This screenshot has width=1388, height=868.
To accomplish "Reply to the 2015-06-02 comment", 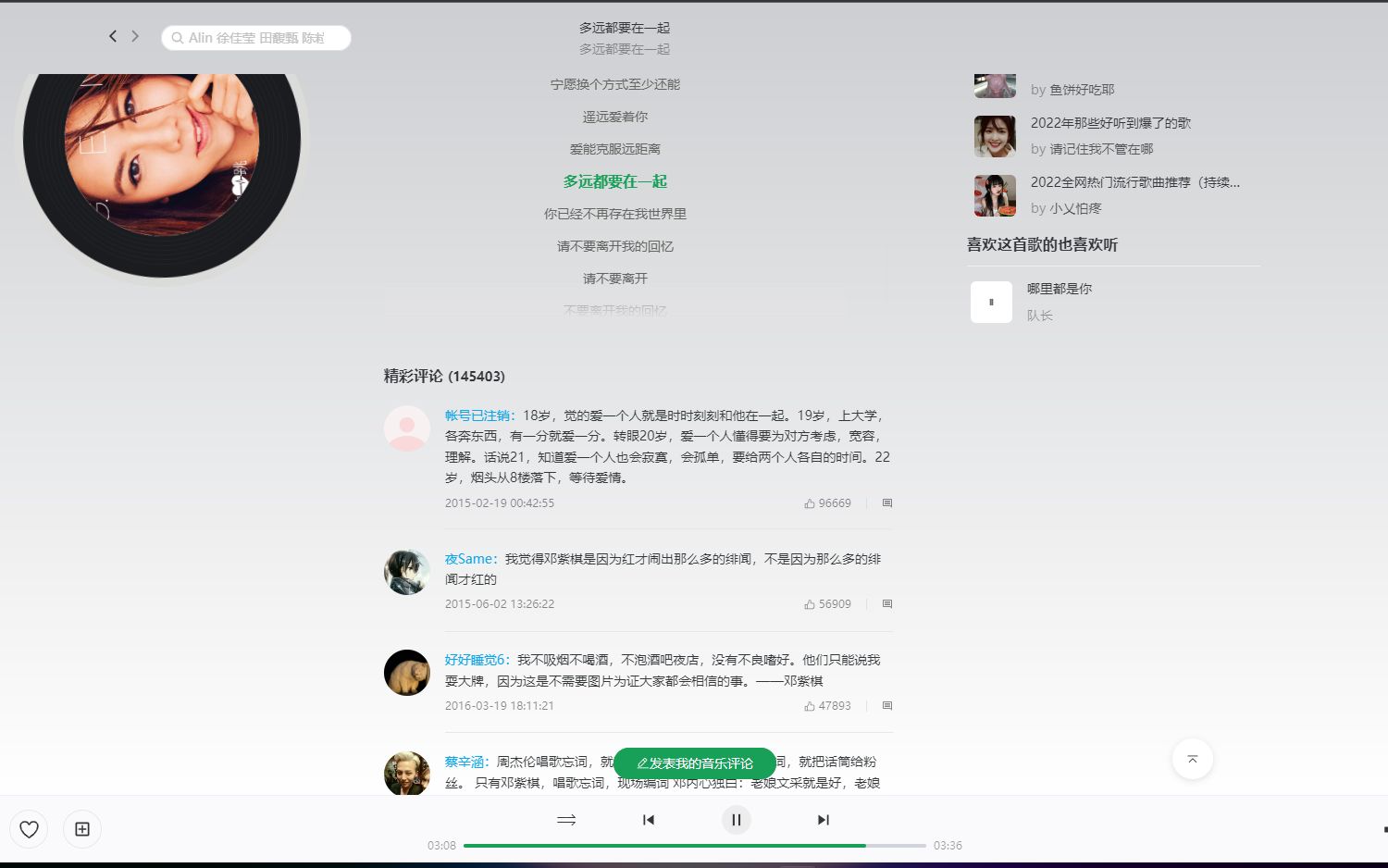I will click(x=887, y=604).
